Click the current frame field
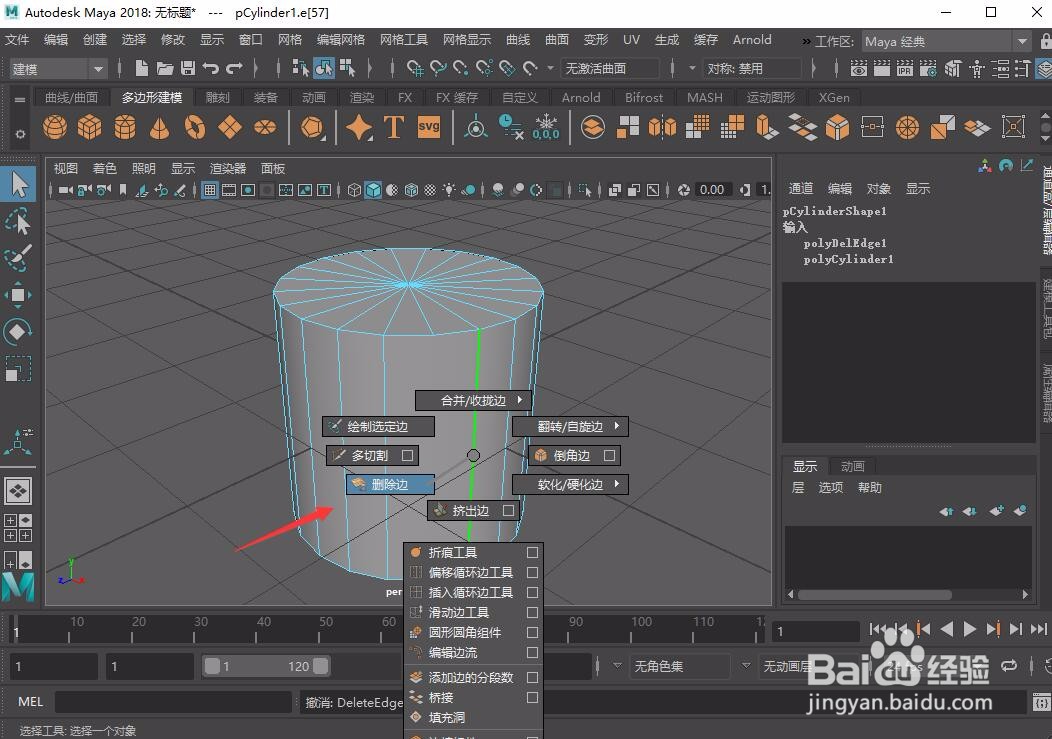The height and width of the screenshot is (739, 1052). click(816, 631)
